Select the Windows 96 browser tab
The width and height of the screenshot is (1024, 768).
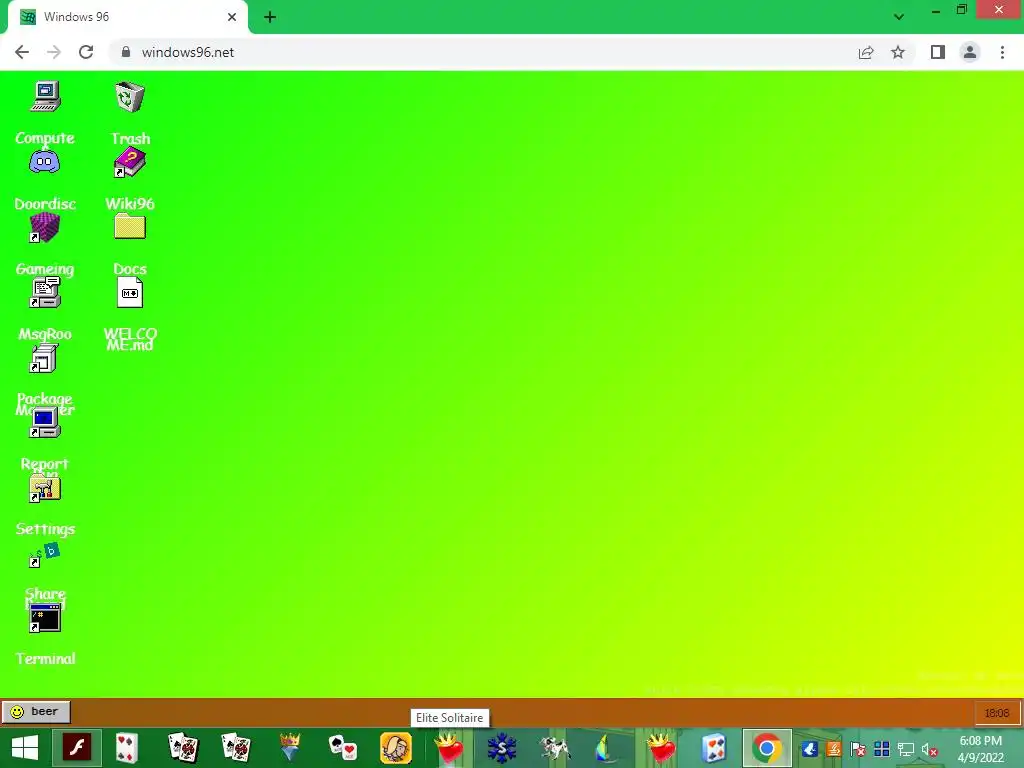(x=128, y=17)
